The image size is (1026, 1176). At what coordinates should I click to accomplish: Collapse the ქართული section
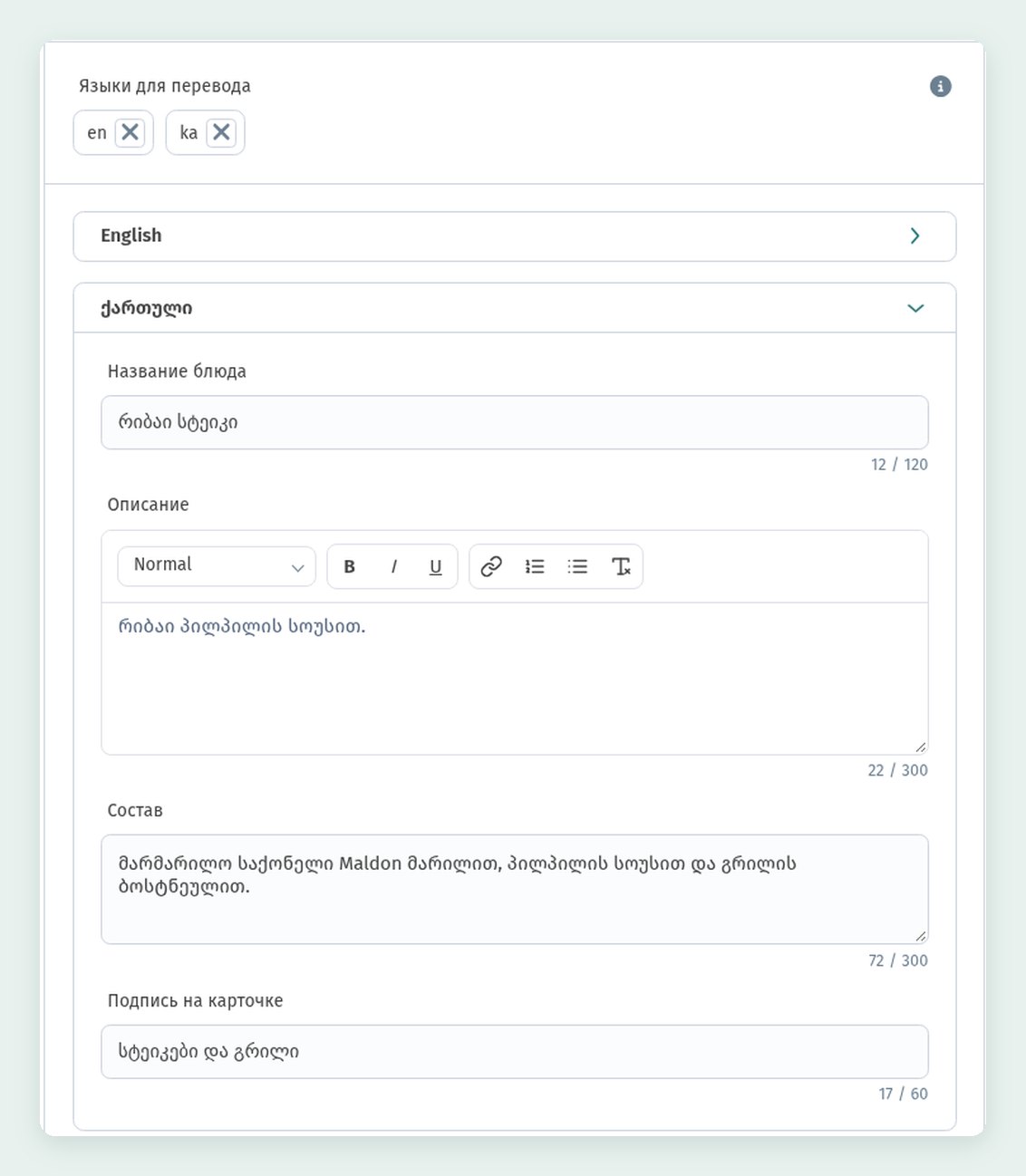pos(515,308)
